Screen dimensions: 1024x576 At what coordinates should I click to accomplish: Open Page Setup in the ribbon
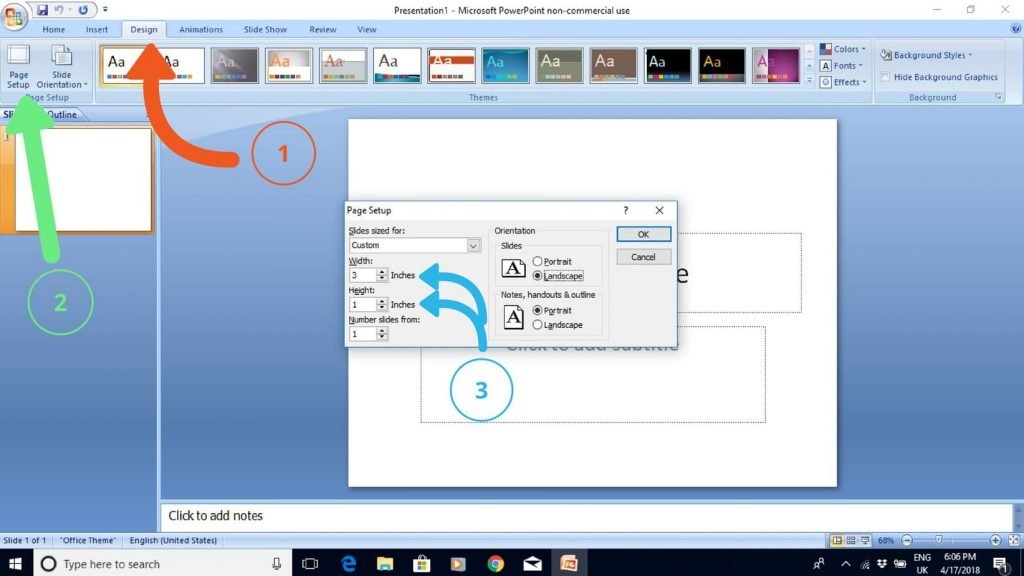pos(18,67)
